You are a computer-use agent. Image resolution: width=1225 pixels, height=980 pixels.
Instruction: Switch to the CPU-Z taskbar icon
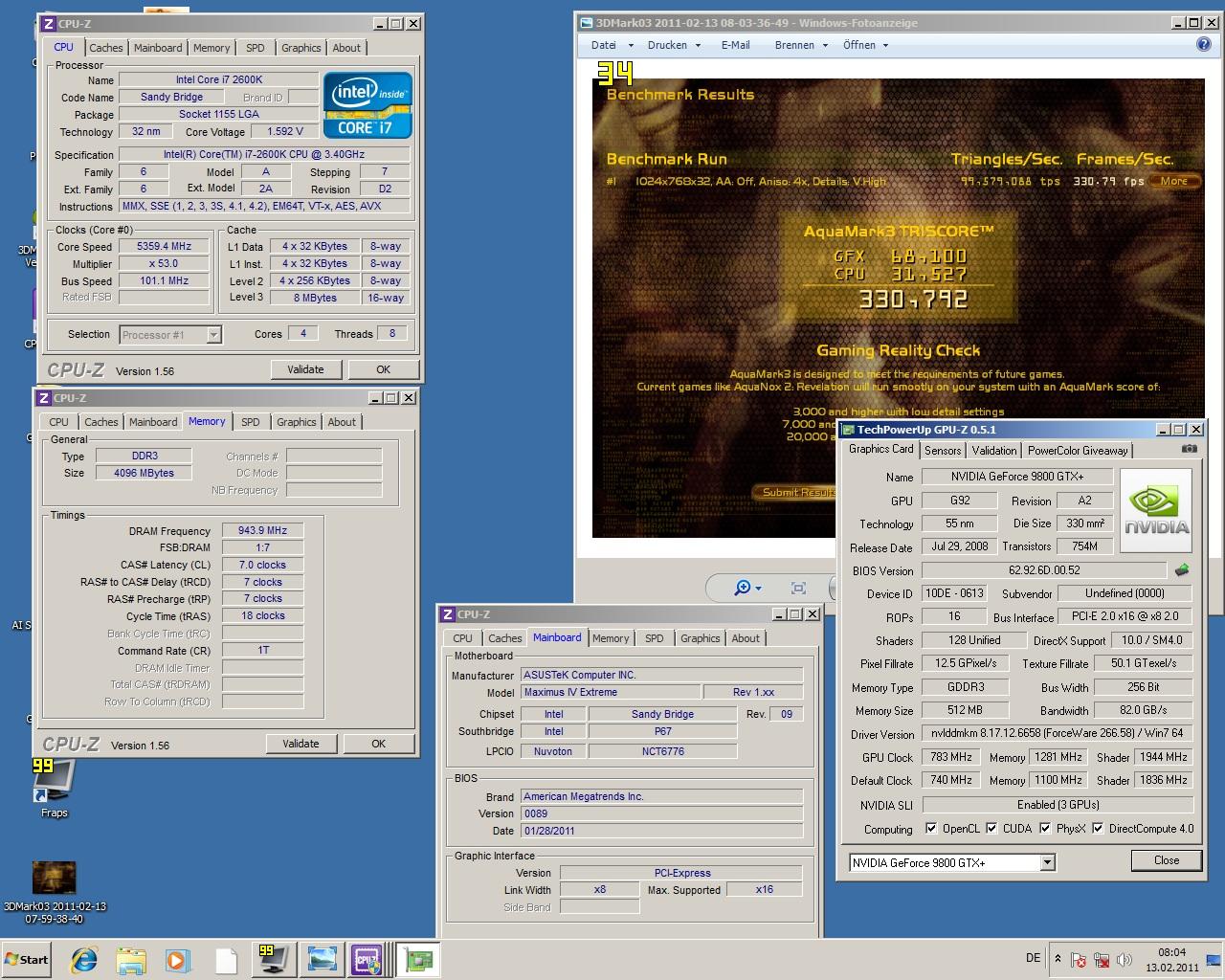point(367,959)
